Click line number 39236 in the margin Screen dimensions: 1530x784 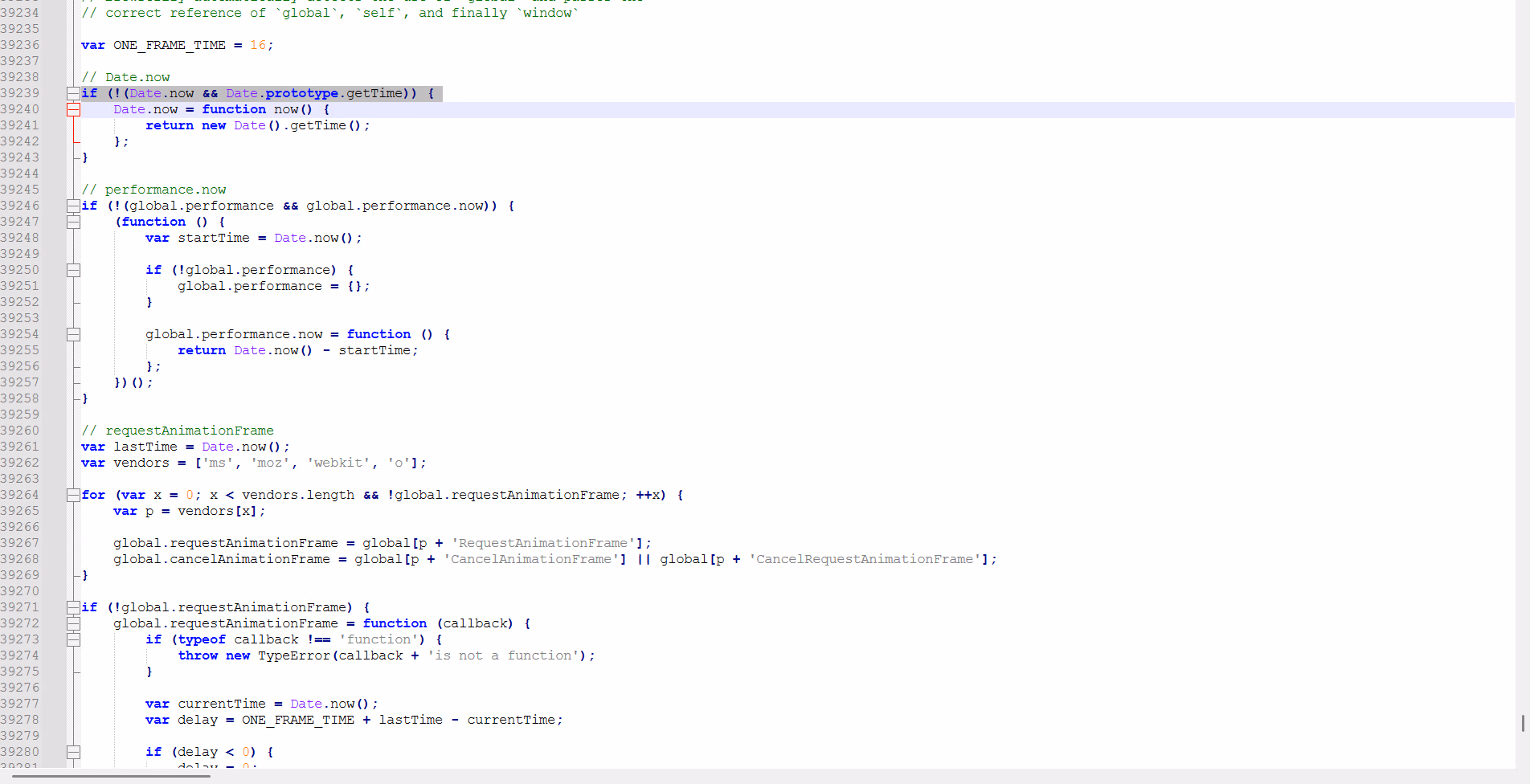click(x=20, y=45)
